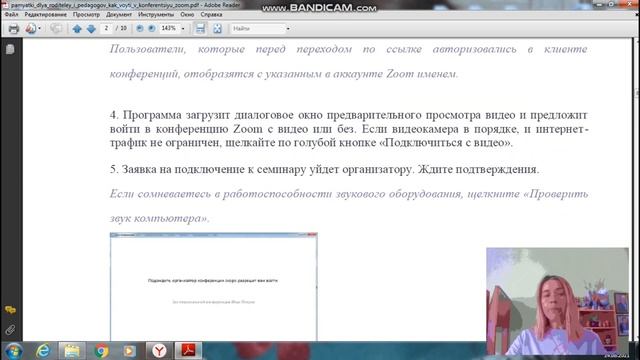Screen dimensions: 640x360
Task: Open Yandex Browser from the taskbar
Action: (159, 351)
